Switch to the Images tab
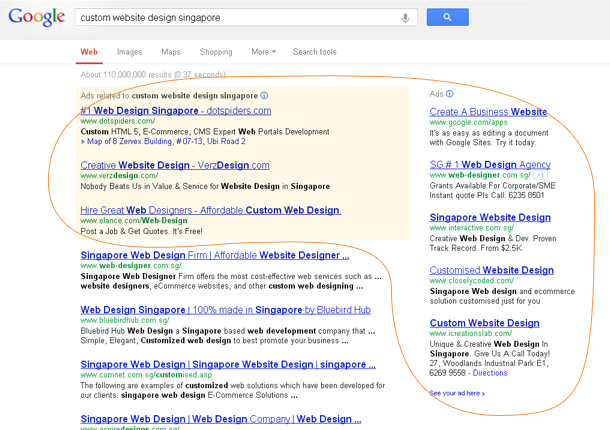Image resolution: width=610 pixels, height=430 pixels. [x=129, y=52]
